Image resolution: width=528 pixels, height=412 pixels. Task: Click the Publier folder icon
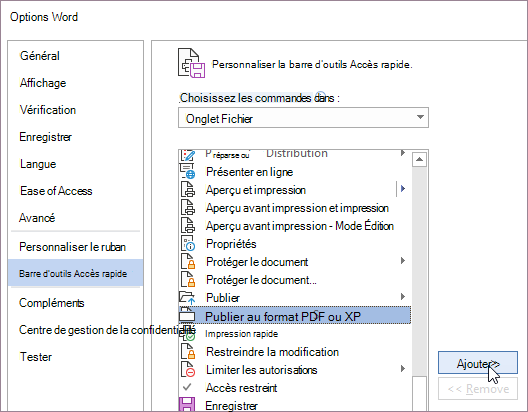click(x=187, y=298)
